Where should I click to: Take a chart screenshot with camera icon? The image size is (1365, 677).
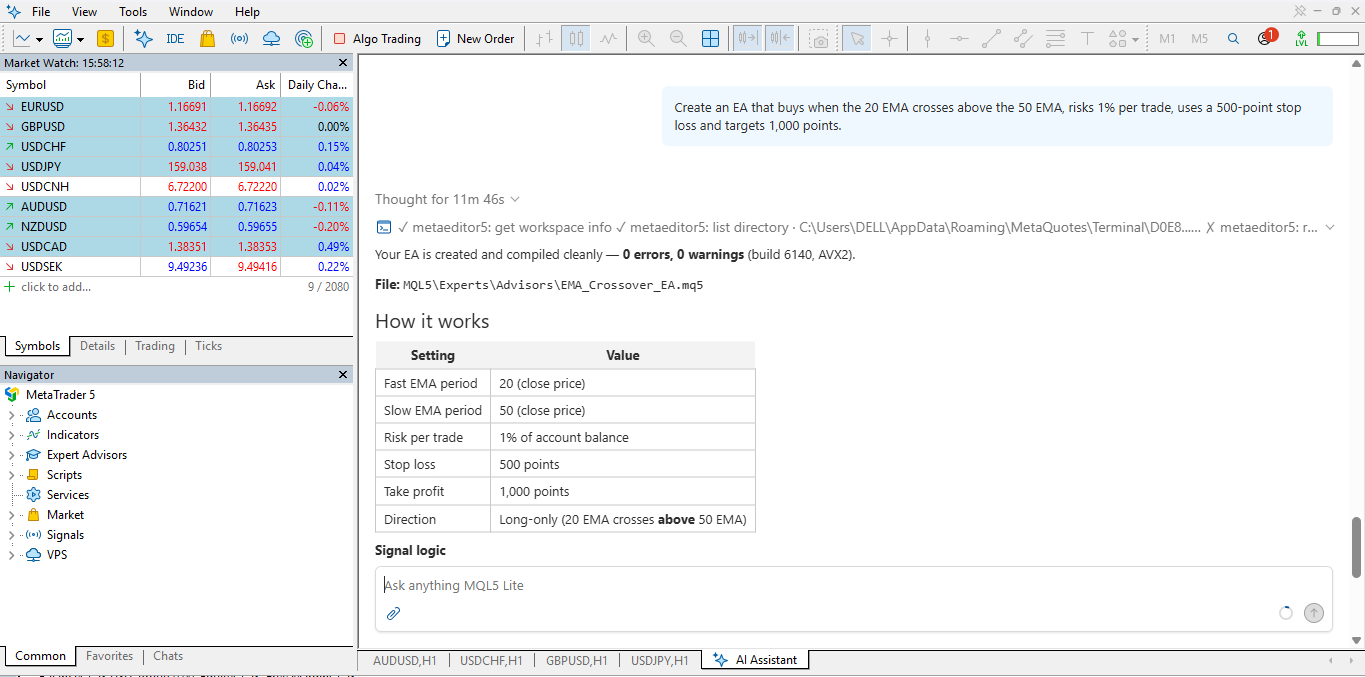[x=820, y=39]
